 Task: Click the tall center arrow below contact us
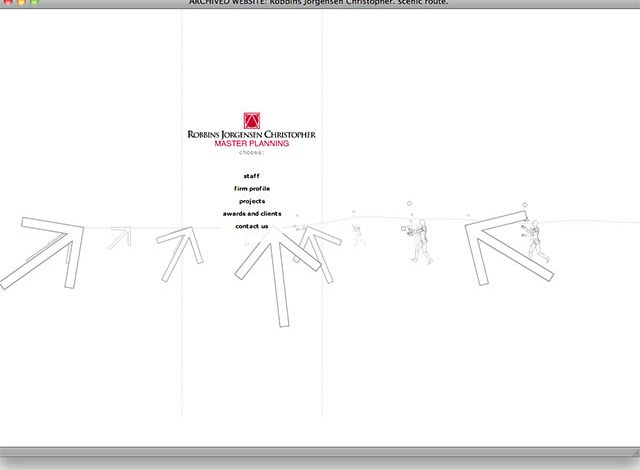(x=266, y=270)
